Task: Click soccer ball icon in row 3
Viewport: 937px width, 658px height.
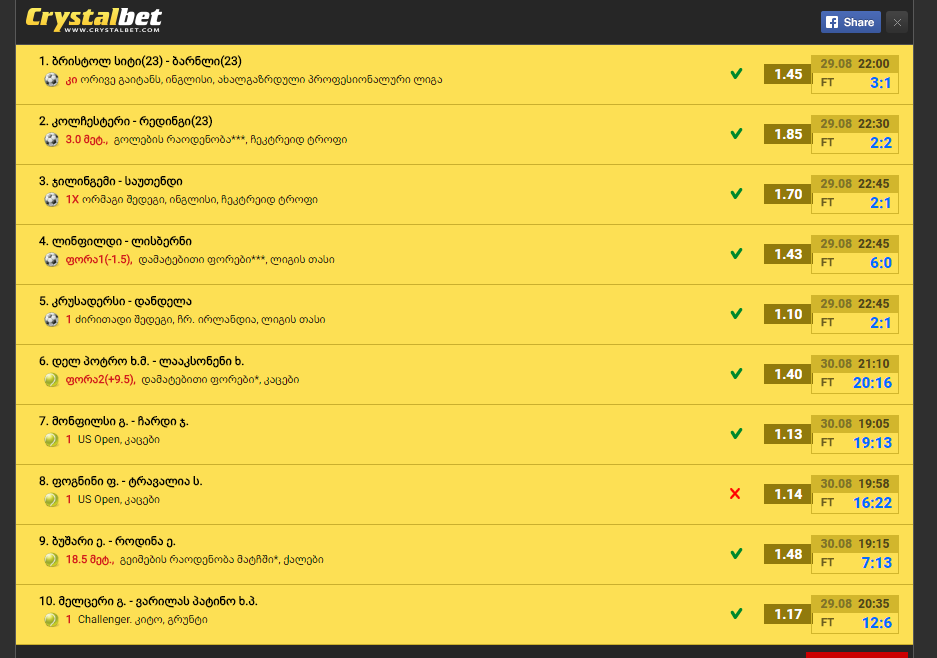Action: (51, 200)
